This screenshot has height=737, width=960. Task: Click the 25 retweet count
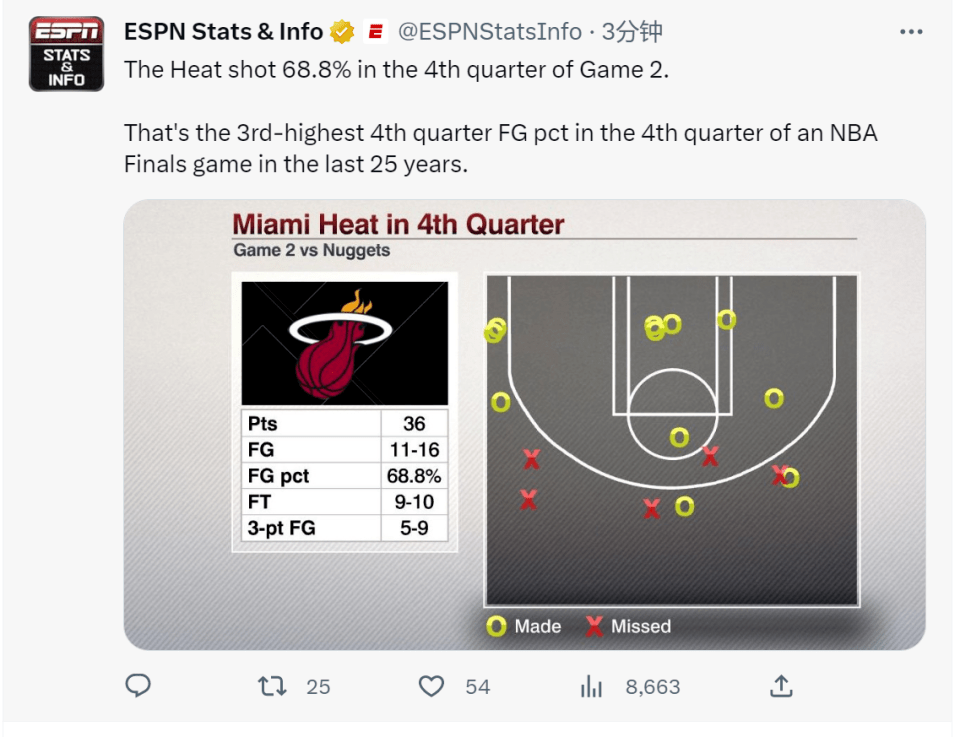318,687
